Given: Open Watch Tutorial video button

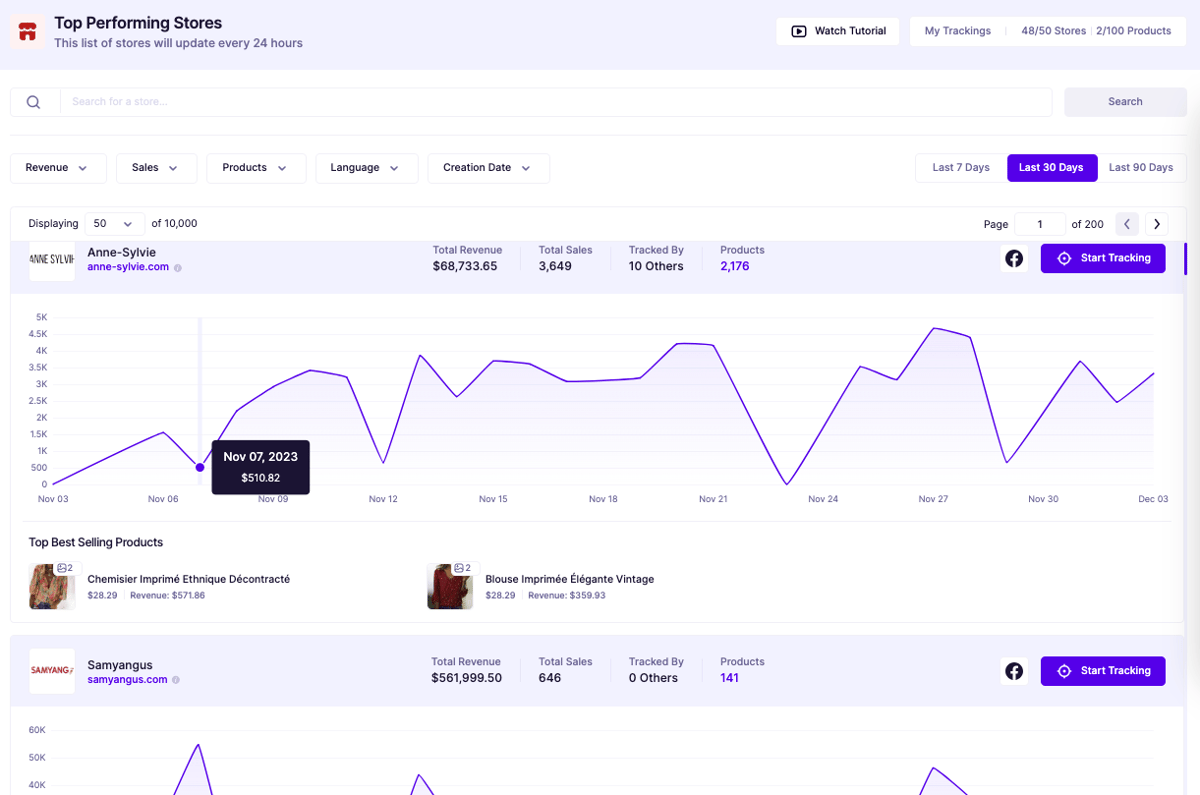Looking at the screenshot, I should click(x=838, y=31).
